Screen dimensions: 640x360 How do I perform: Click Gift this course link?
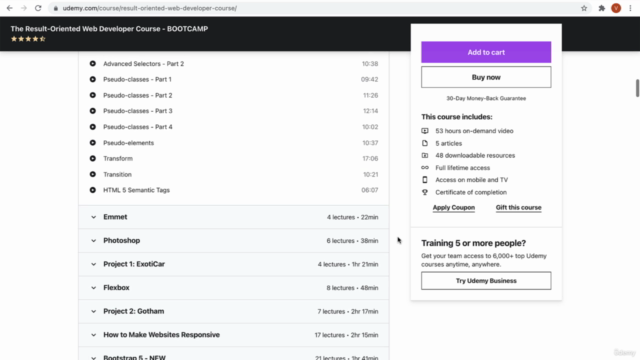[x=518, y=207]
